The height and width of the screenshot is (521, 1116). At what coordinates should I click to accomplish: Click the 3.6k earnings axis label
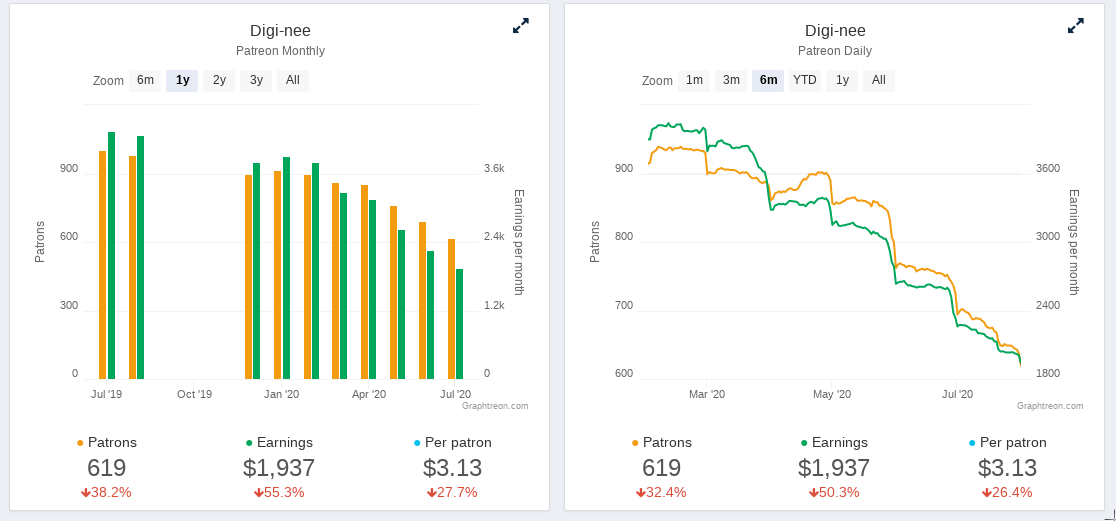pyautogui.click(x=494, y=169)
